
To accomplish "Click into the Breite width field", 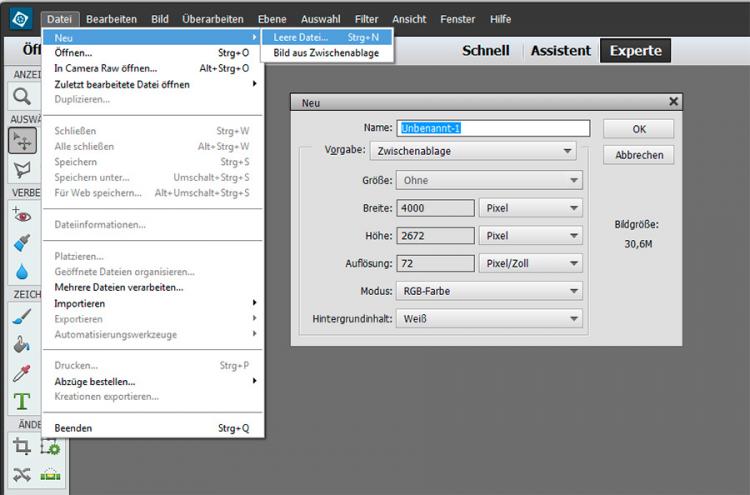I will click(x=435, y=208).
